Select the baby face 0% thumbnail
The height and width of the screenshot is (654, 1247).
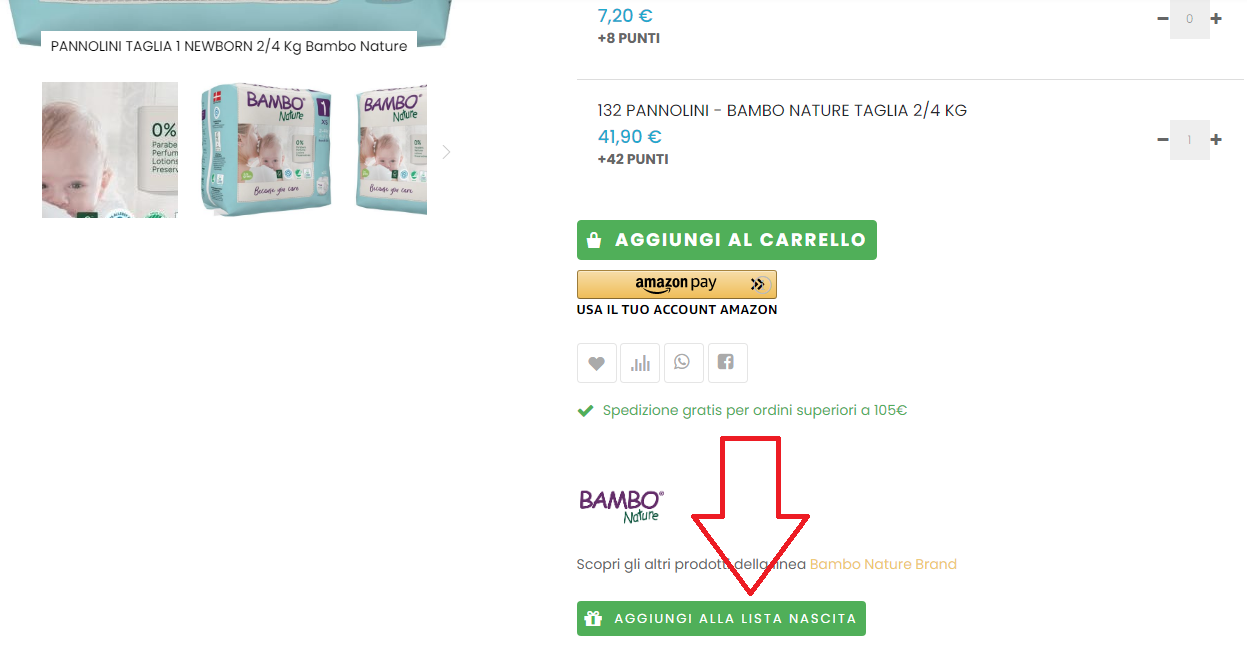110,150
